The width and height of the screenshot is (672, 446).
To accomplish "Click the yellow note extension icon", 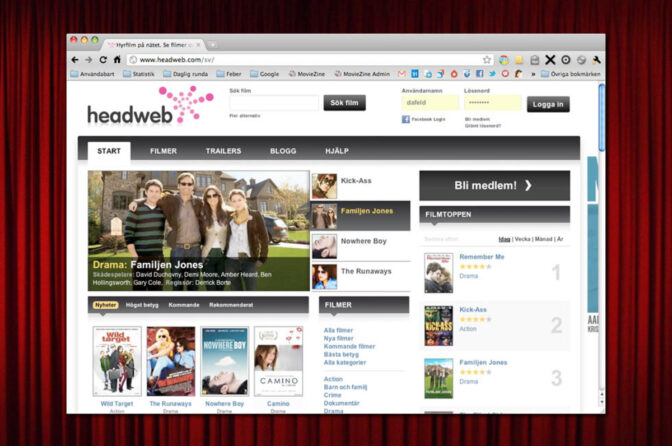I will click(519, 60).
